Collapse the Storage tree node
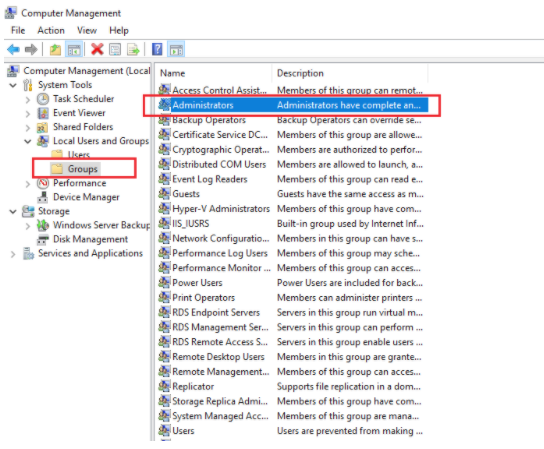544x449 pixels. point(13,211)
